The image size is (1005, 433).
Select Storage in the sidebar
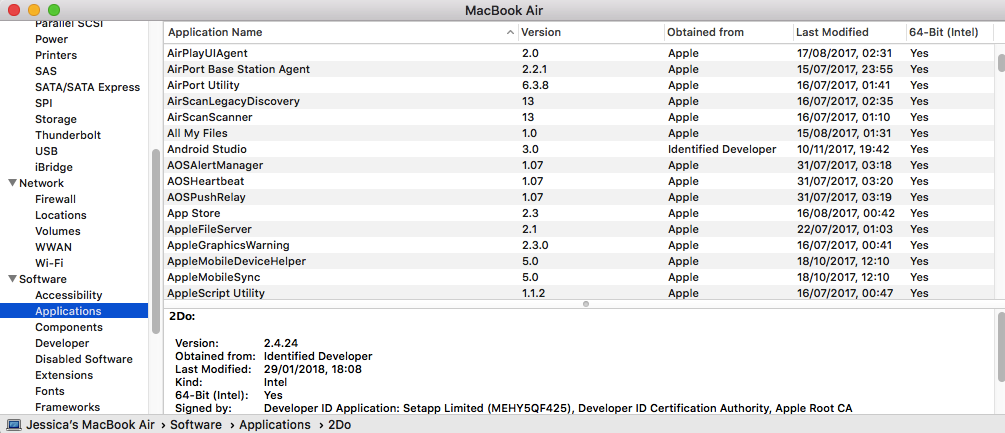56,119
